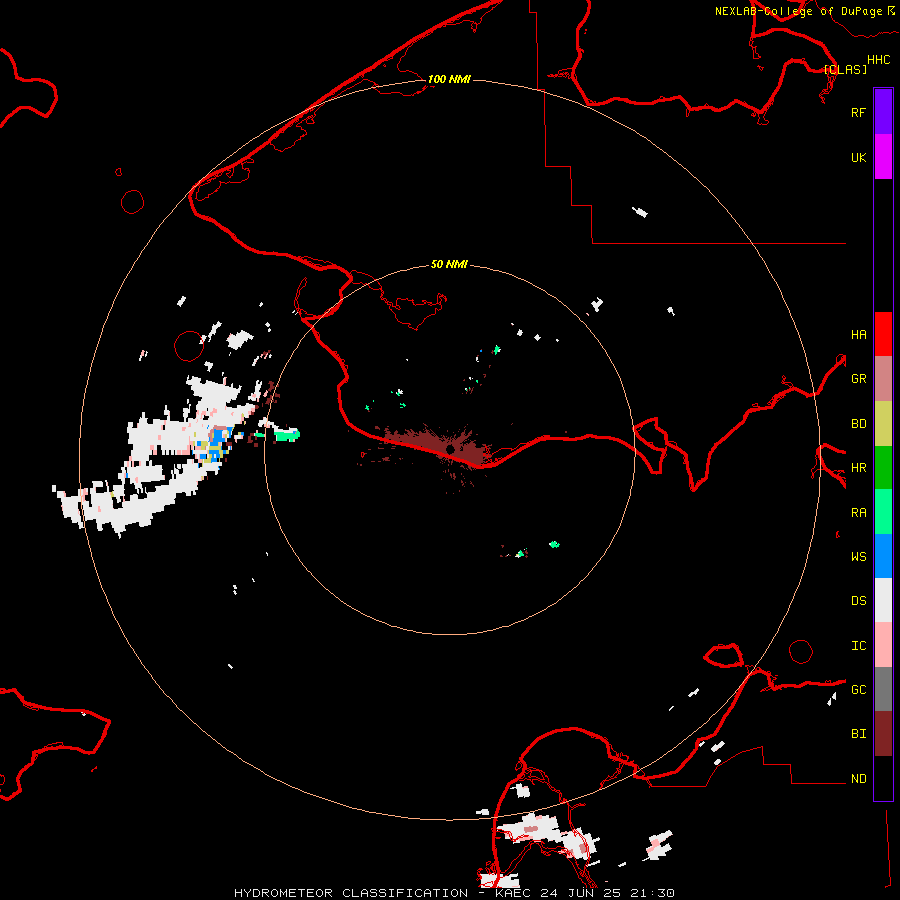Select the GR graupel color swatch

point(883,379)
